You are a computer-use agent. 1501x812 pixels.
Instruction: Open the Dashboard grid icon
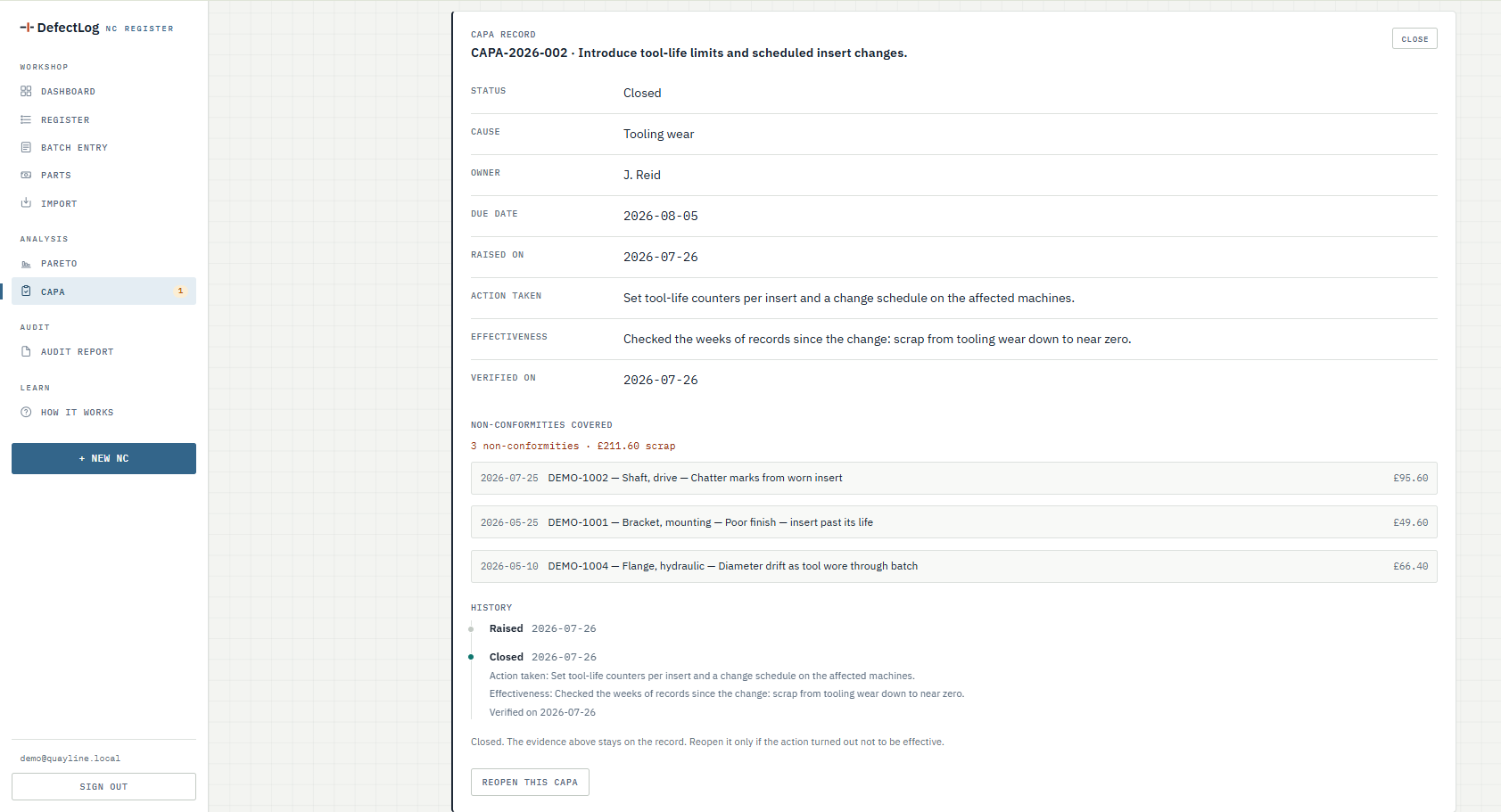point(26,91)
